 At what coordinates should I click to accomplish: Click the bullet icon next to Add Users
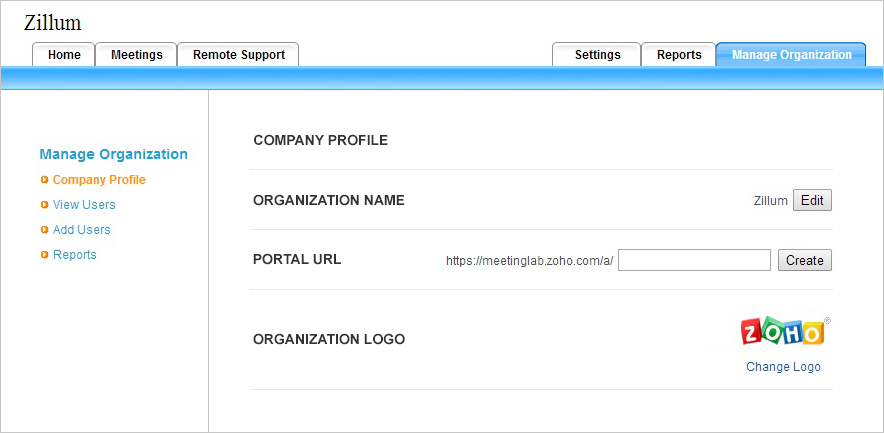44,230
